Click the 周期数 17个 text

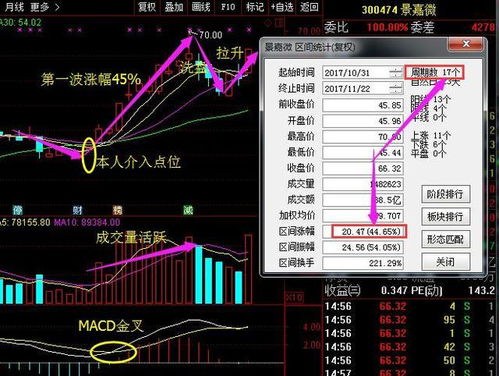(x=435, y=72)
